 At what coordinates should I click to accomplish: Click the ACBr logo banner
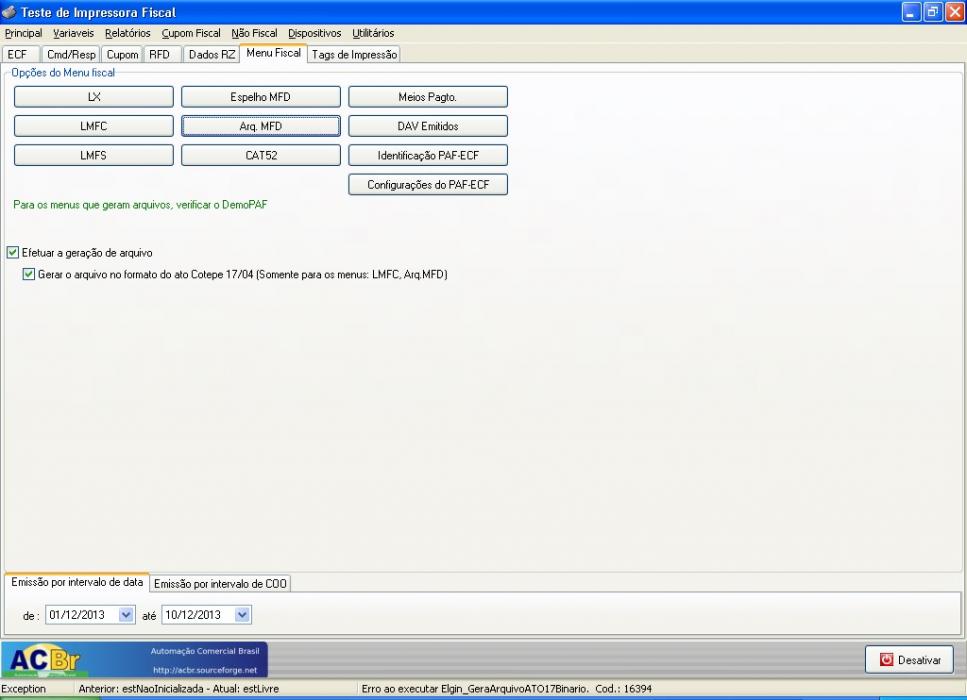pos(134,660)
